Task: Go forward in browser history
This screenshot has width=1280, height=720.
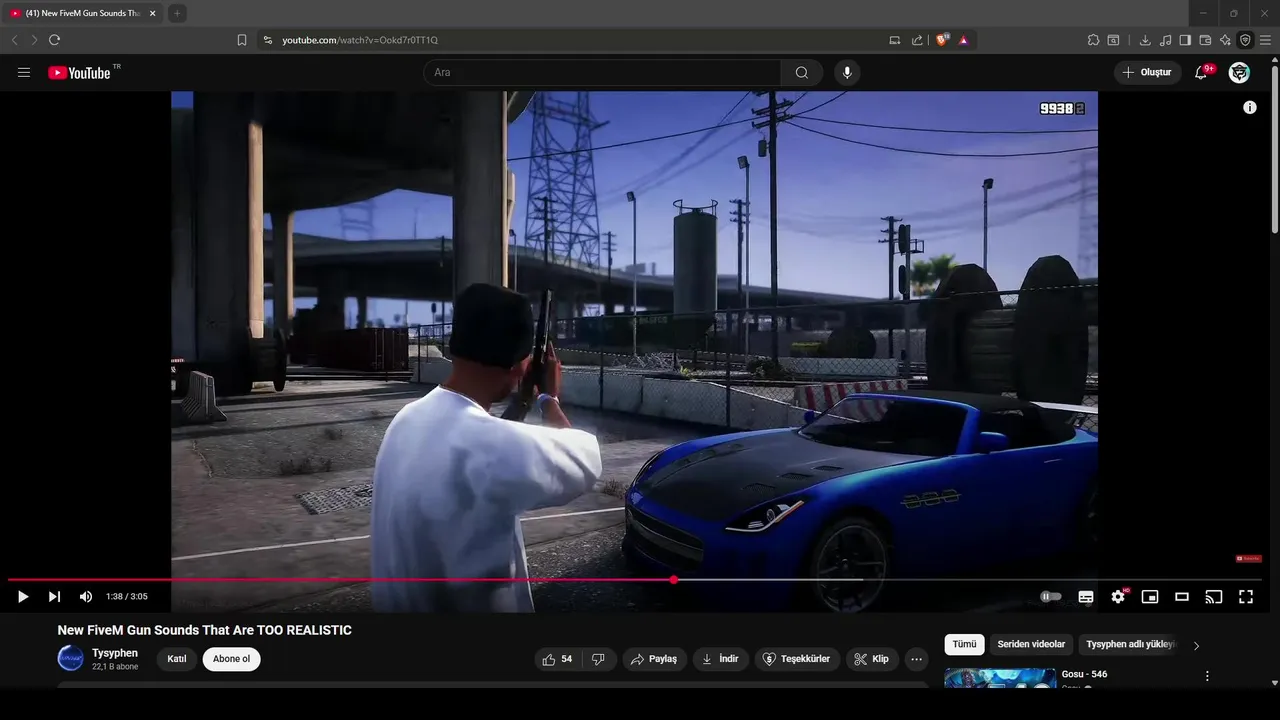Action: [x=34, y=40]
